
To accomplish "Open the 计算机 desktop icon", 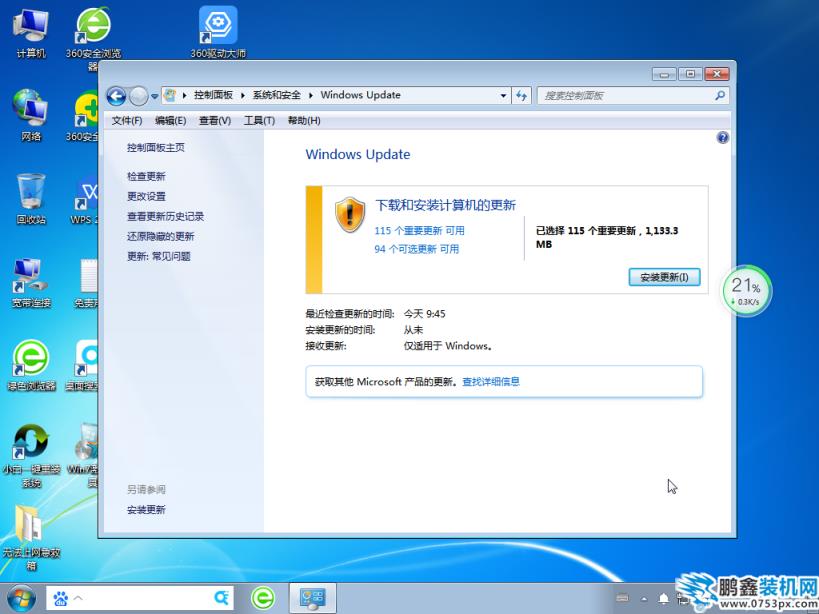I will (31, 32).
